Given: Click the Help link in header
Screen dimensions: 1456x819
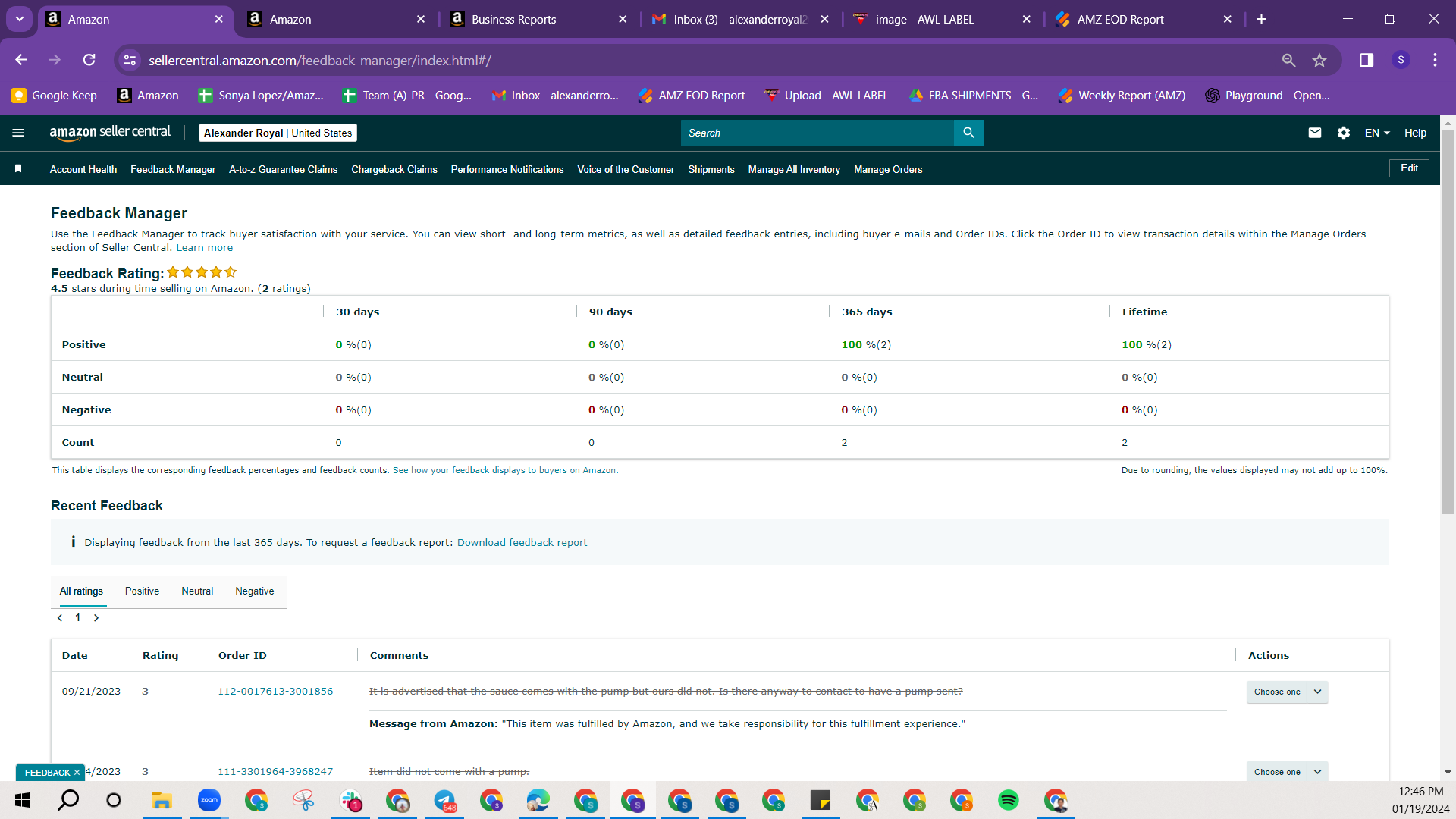Looking at the screenshot, I should [1415, 133].
